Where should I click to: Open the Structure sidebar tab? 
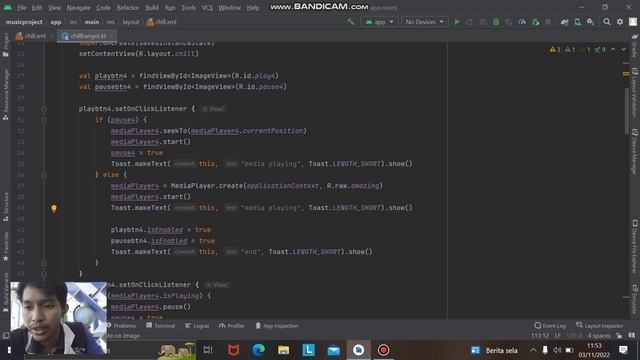5,207
